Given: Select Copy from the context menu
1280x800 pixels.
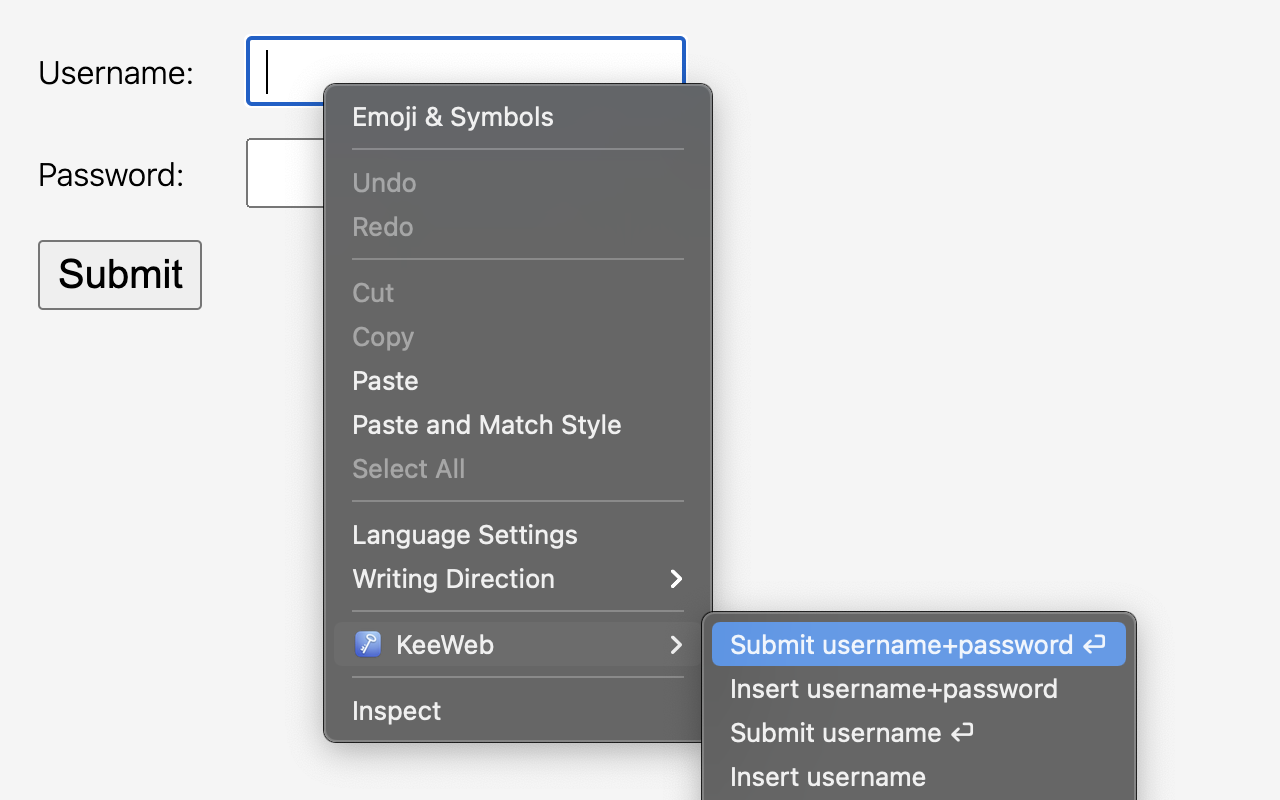Looking at the screenshot, I should pos(383,337).
